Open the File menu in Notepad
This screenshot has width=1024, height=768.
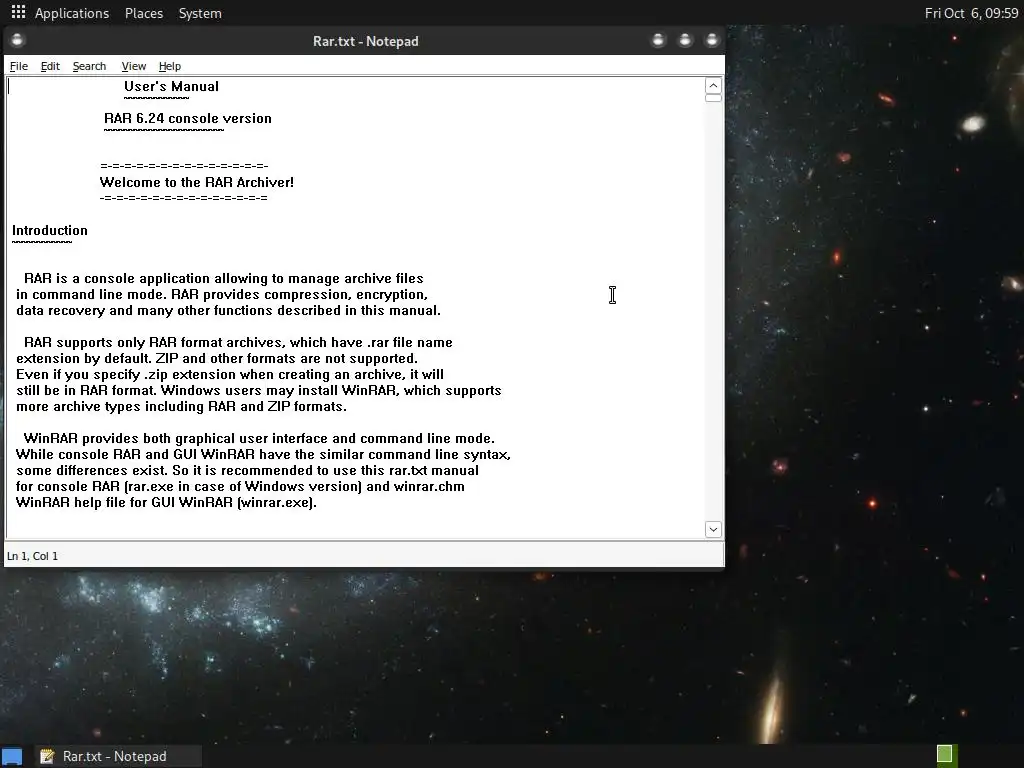(19, 66)
